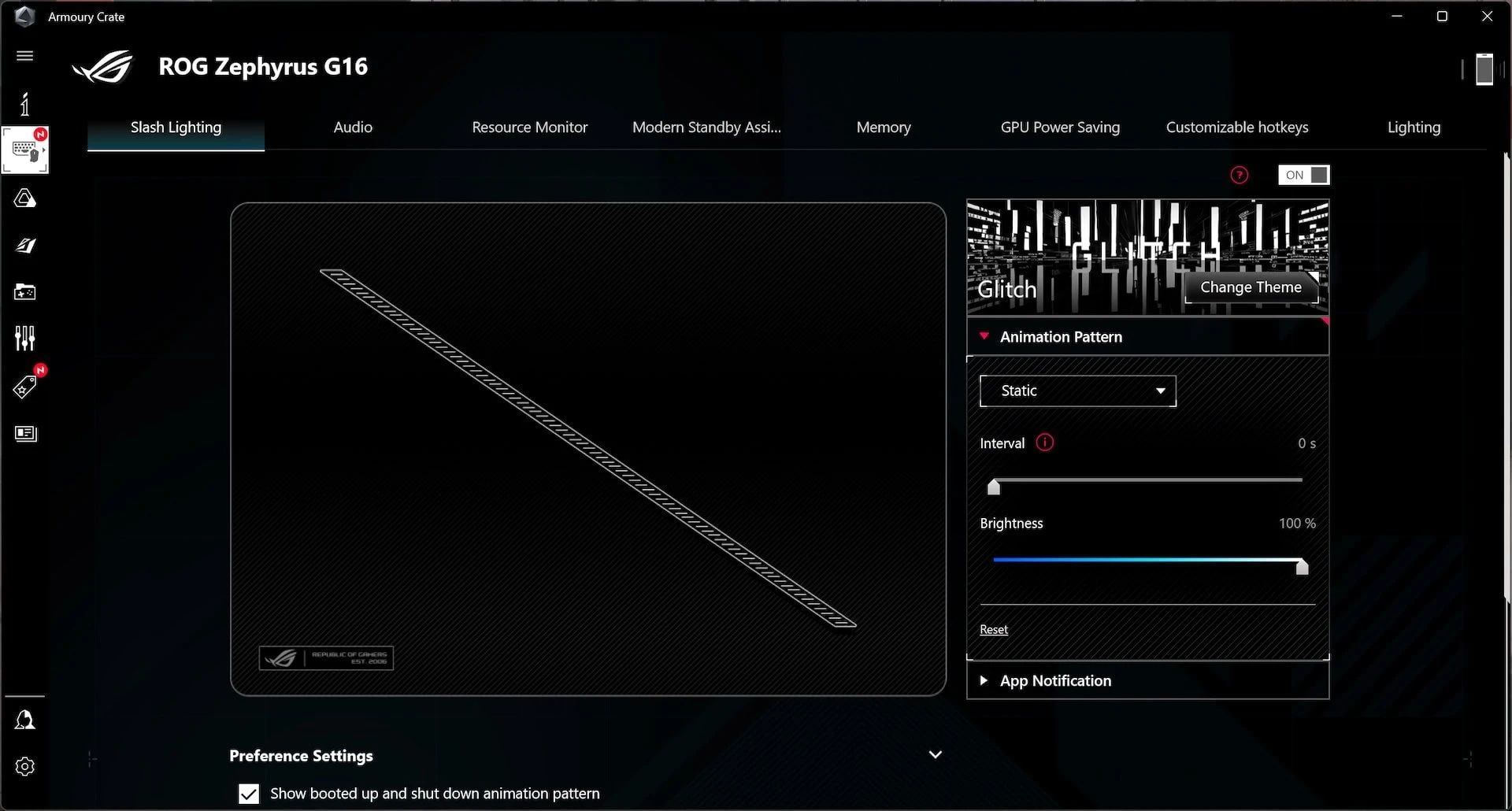Image resolution: width=1512 pixels, height=811 pixels.
Task: Click the slash lighting preview strip
Action: pyautogui.click(x=587, y=449)
